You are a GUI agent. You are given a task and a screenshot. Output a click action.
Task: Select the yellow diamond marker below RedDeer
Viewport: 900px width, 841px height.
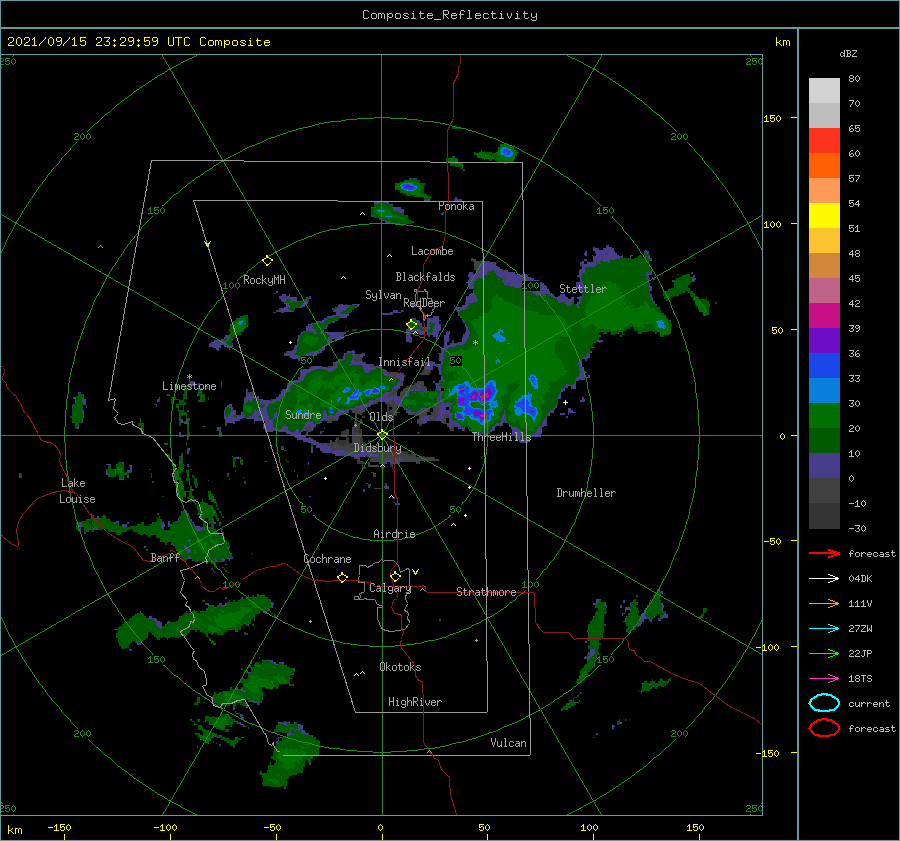pyautogui.click(x=411, y=325)
